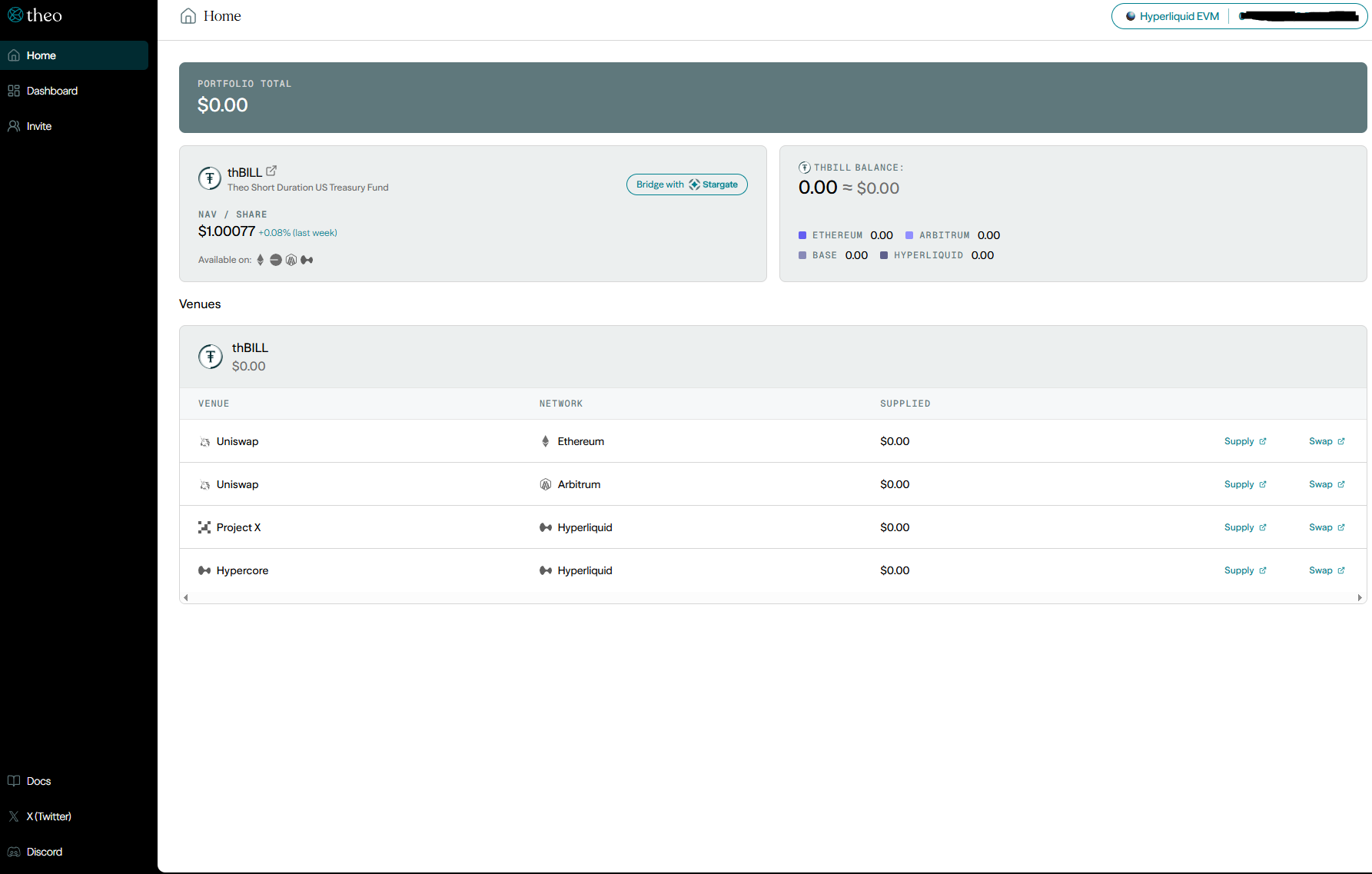Click the Ethereum icon under Available on

[x=261, y=260]
